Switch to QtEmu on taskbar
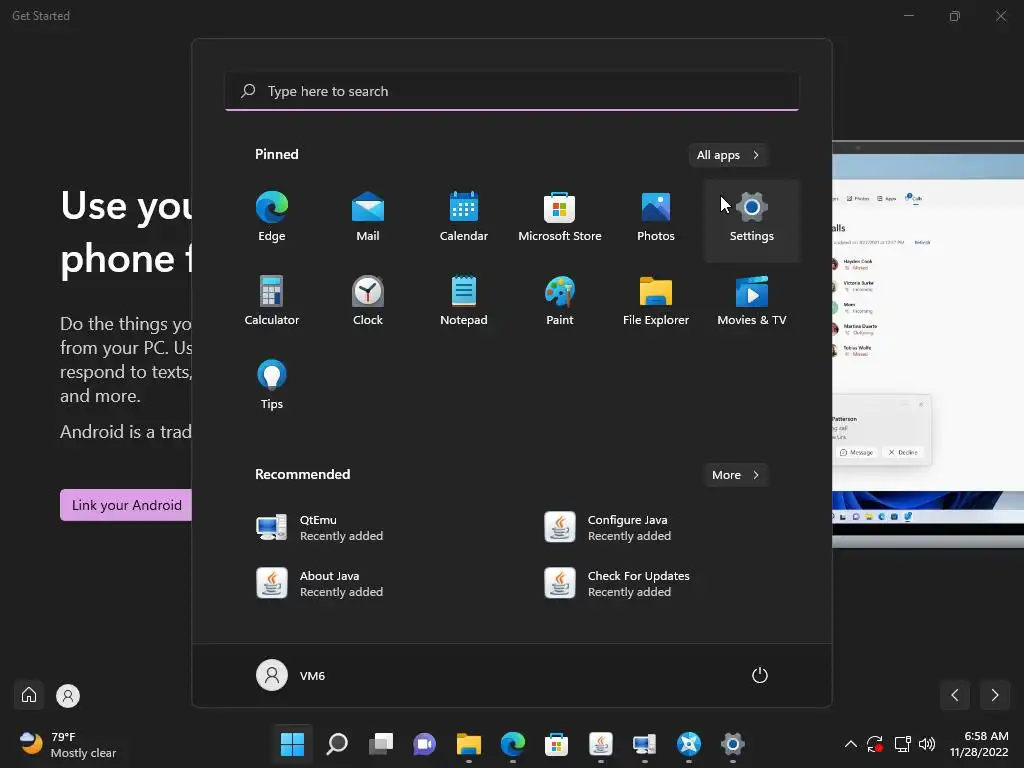 (x=645, y=744)
